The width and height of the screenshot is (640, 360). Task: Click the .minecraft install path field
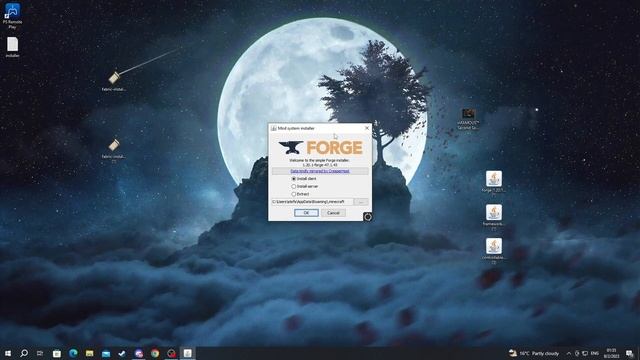point(312,202)
